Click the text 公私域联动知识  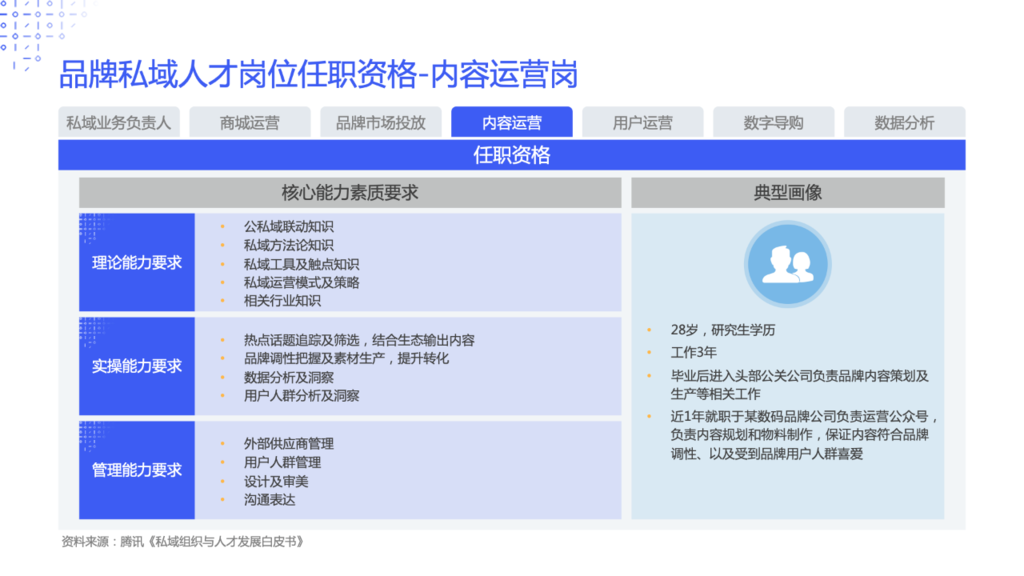[x=289, y=227]
